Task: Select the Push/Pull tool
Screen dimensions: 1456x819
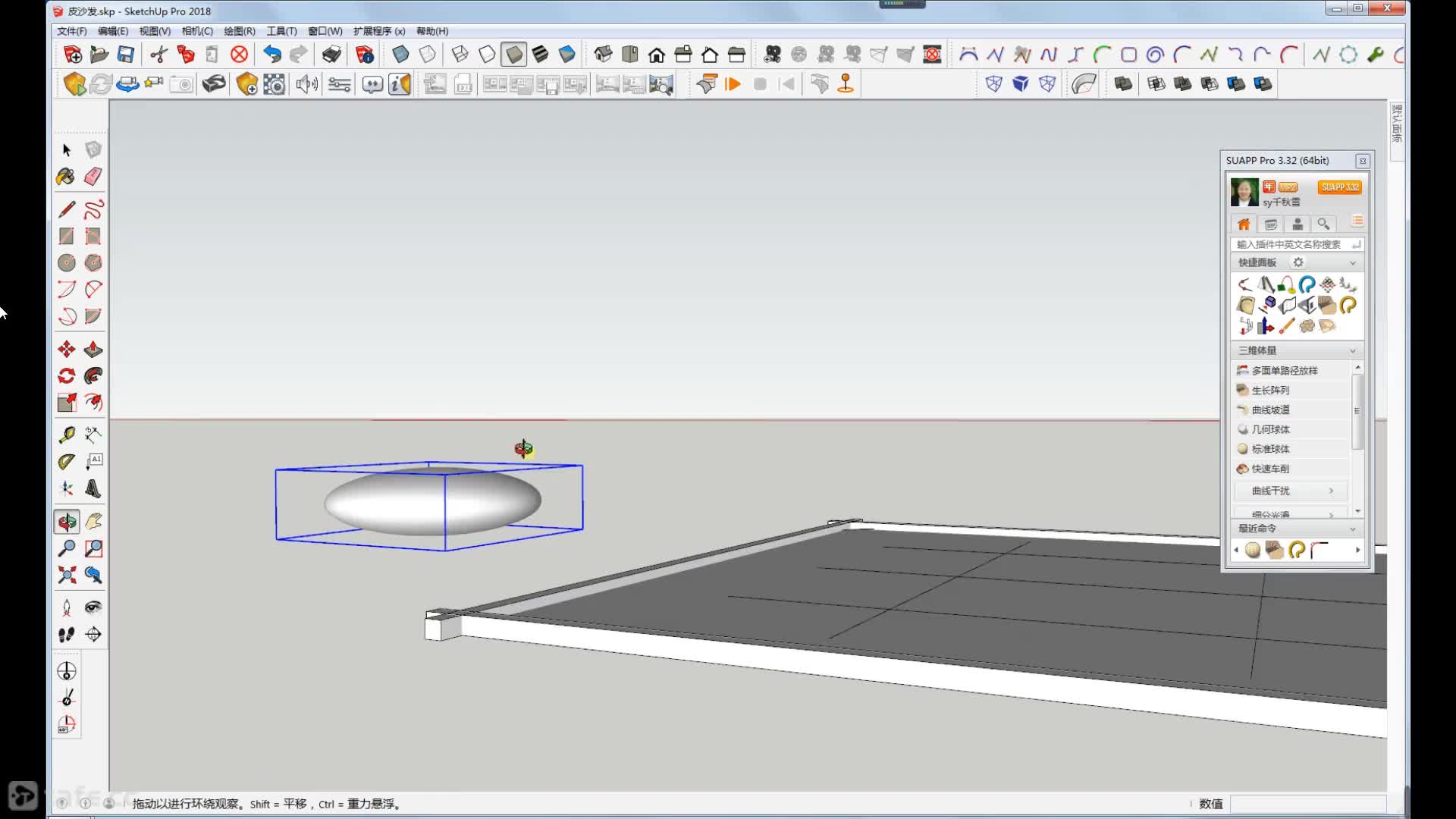Action: (93, 349)
